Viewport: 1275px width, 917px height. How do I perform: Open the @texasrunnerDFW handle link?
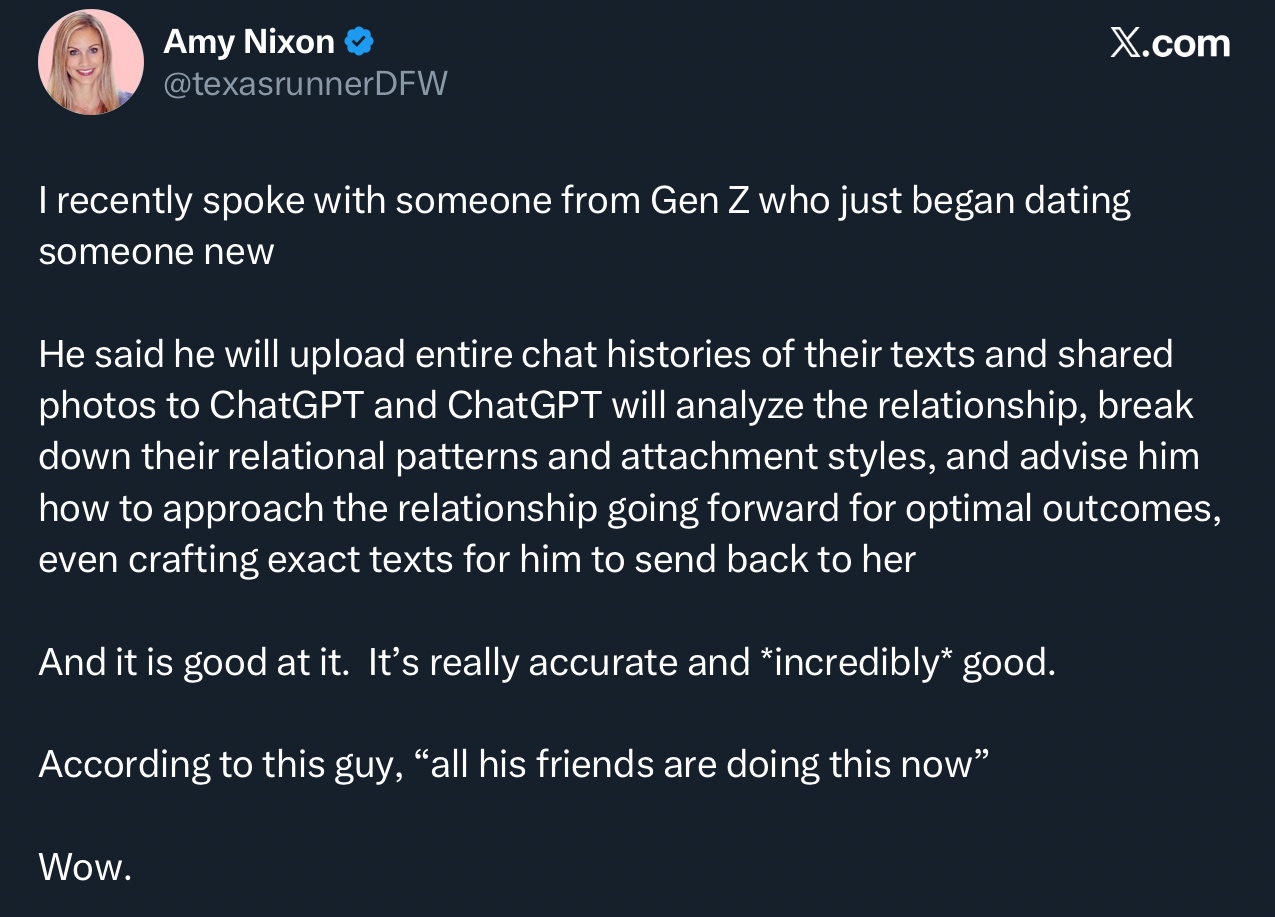(x=305, y=84)
